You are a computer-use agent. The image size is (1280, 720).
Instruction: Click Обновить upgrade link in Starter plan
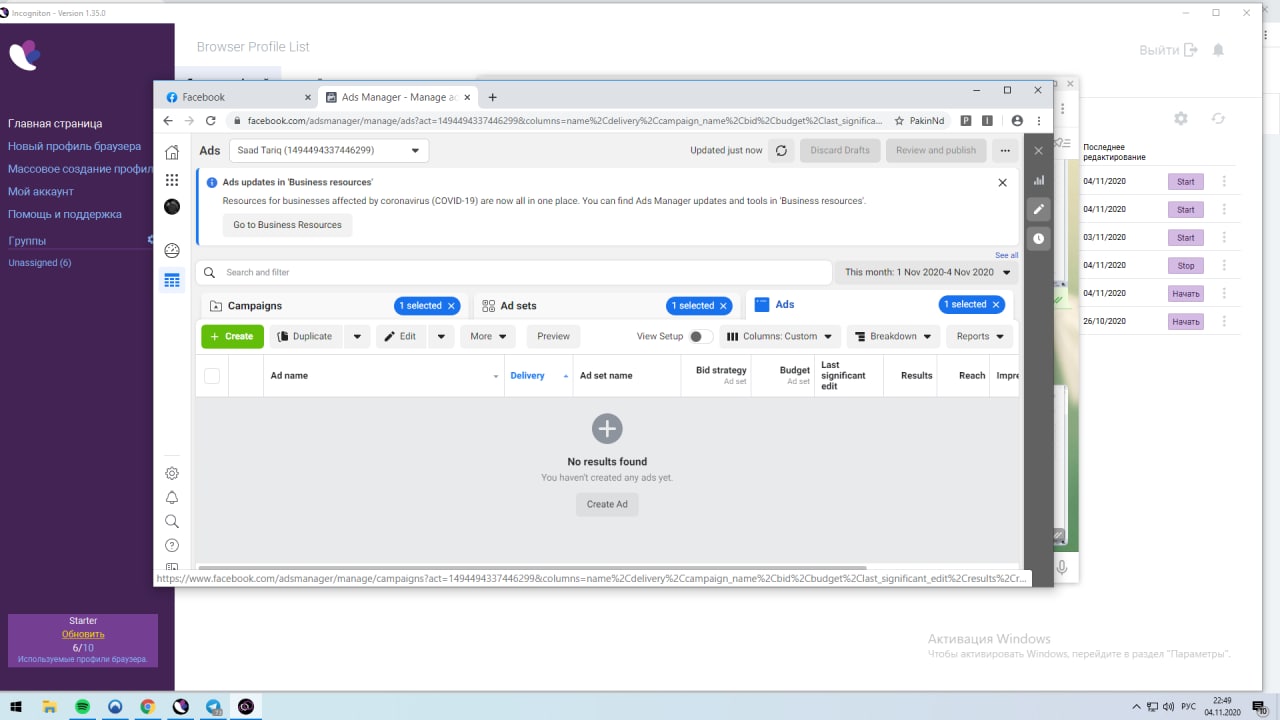point(83,634)
